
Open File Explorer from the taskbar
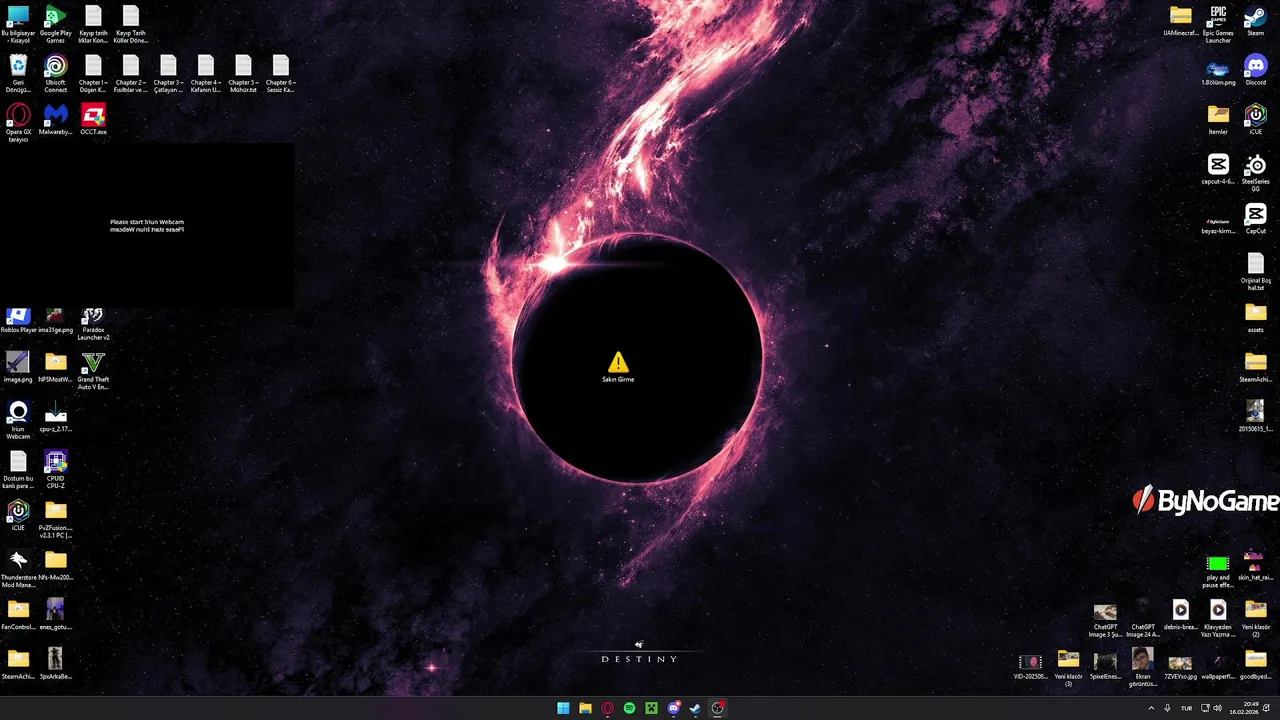click(x=585, y=708)
